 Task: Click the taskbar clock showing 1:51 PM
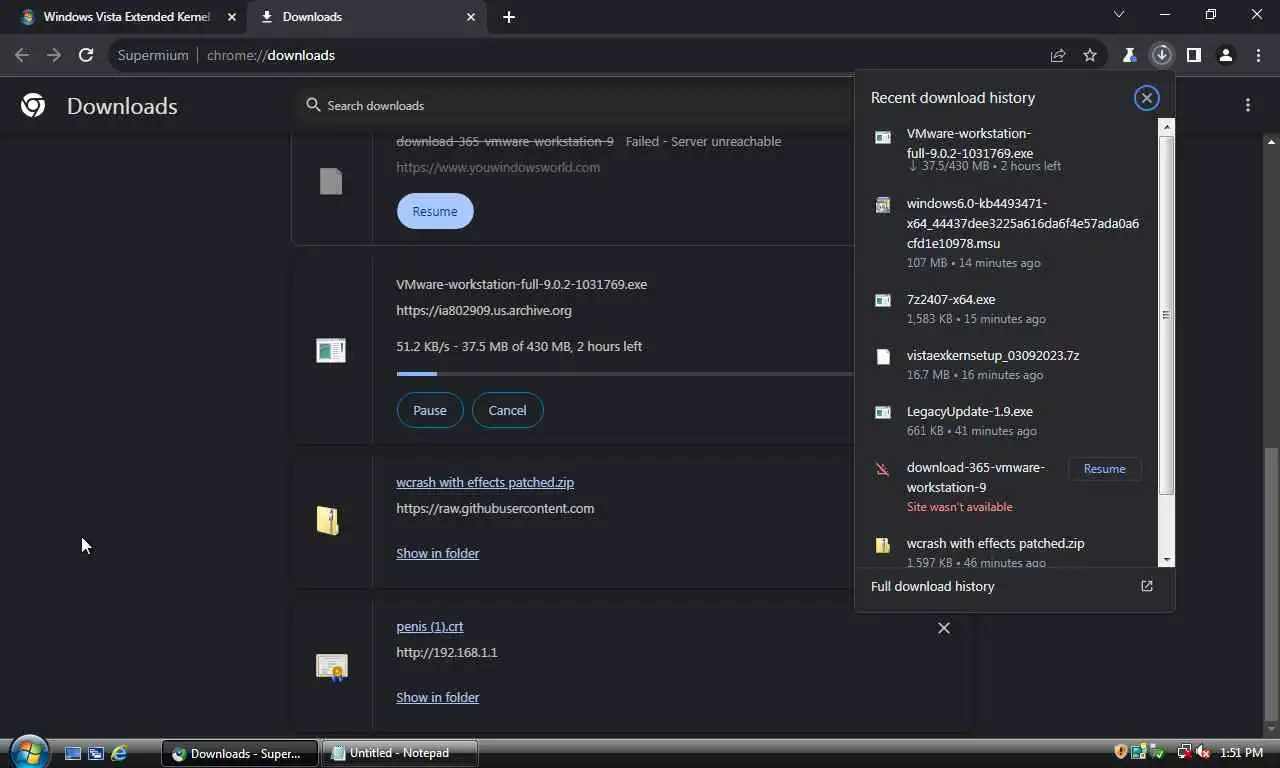tap(1241, 752)
